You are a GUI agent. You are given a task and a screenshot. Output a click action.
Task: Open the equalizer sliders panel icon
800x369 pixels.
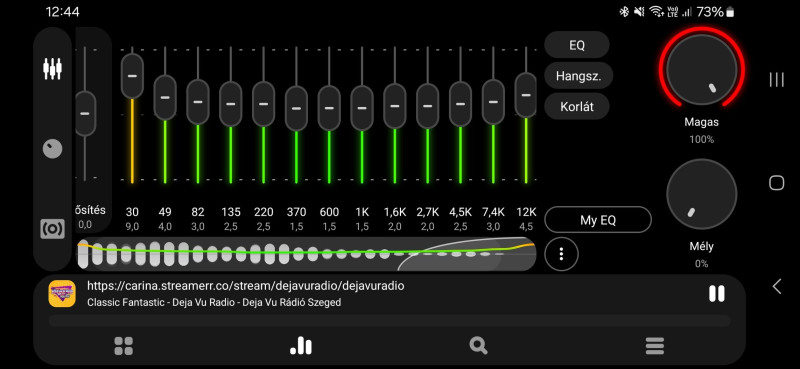pos(52,69)
